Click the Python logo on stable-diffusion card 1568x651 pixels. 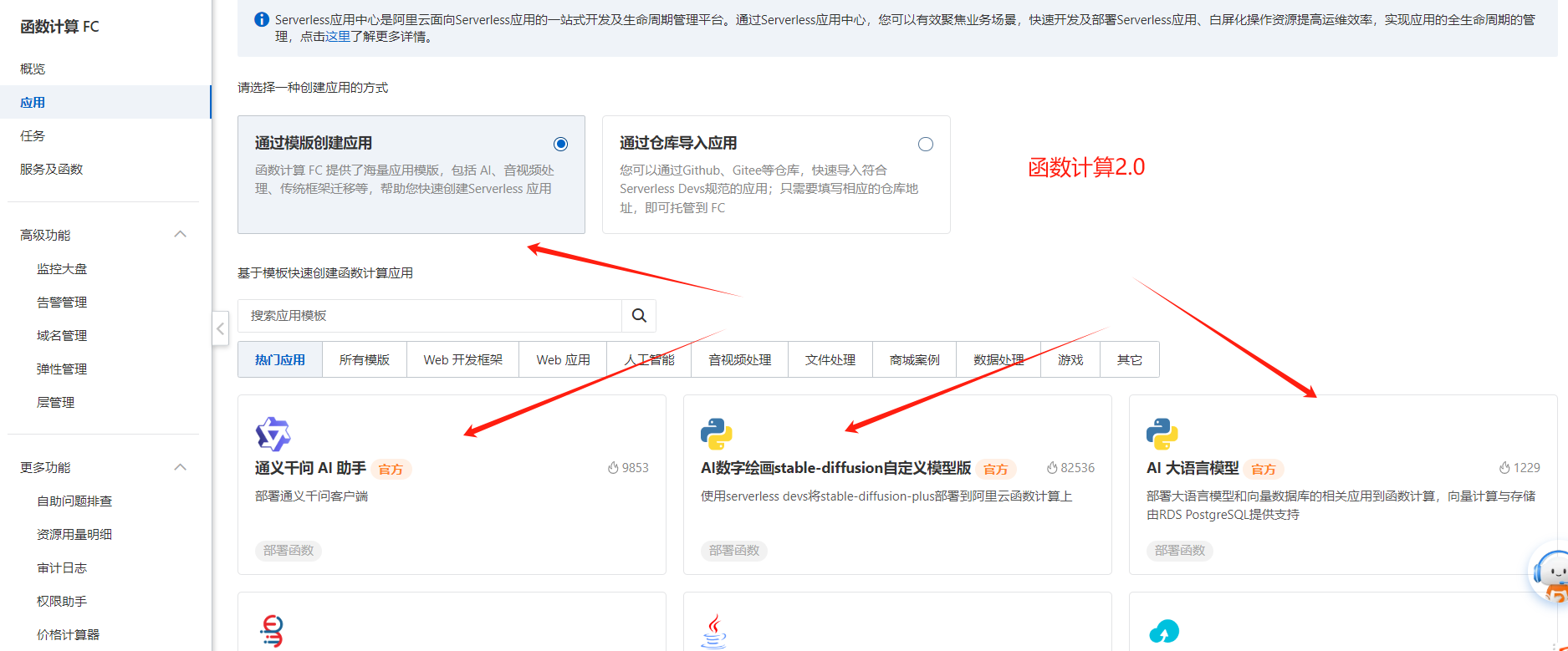tap(717, 434)
